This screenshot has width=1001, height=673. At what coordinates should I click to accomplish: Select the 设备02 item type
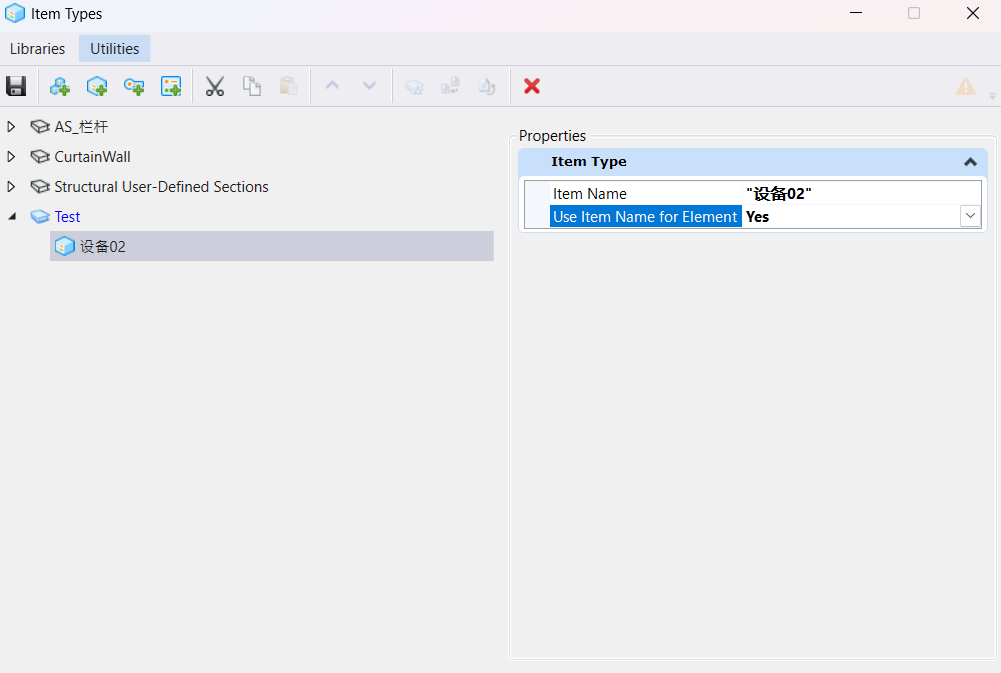click(x=103, y=247)
